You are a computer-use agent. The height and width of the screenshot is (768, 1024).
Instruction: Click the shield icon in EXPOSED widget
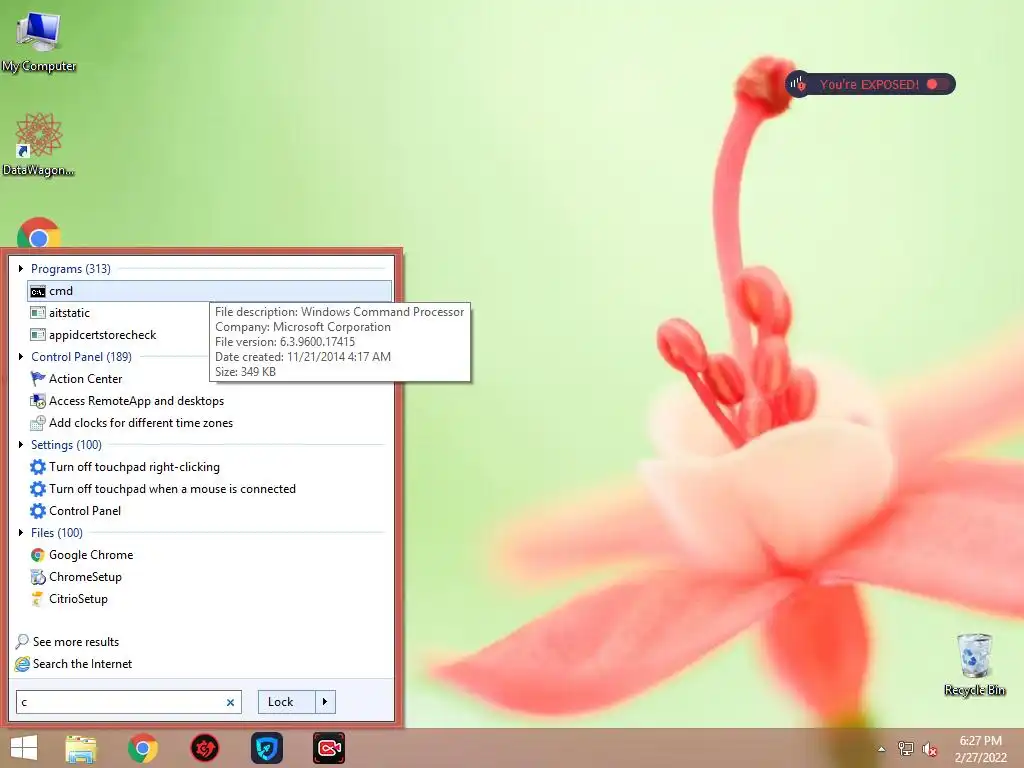coord(797,84)
